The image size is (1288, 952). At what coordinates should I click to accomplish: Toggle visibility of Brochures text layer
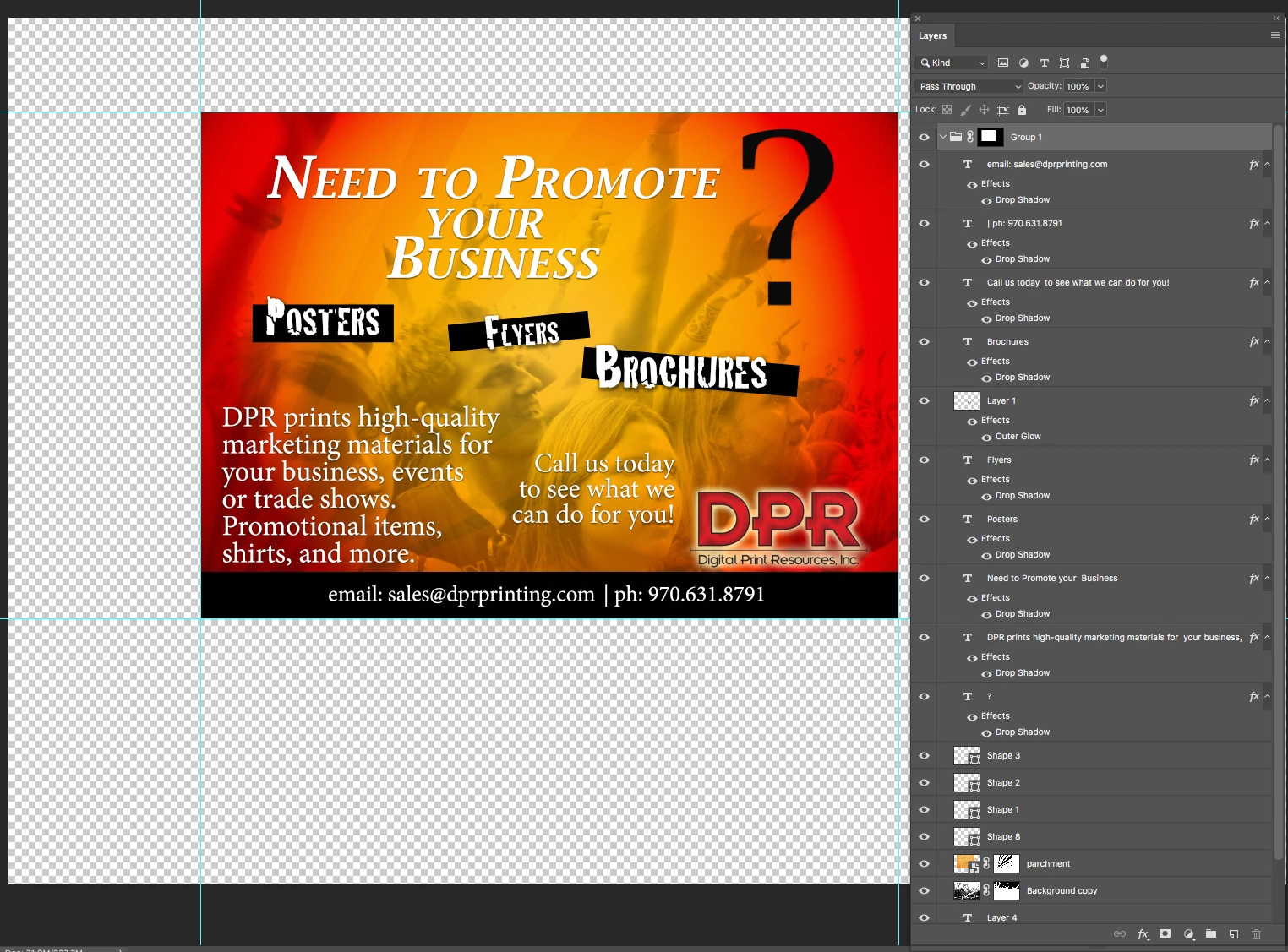click(x=924, y=341)
